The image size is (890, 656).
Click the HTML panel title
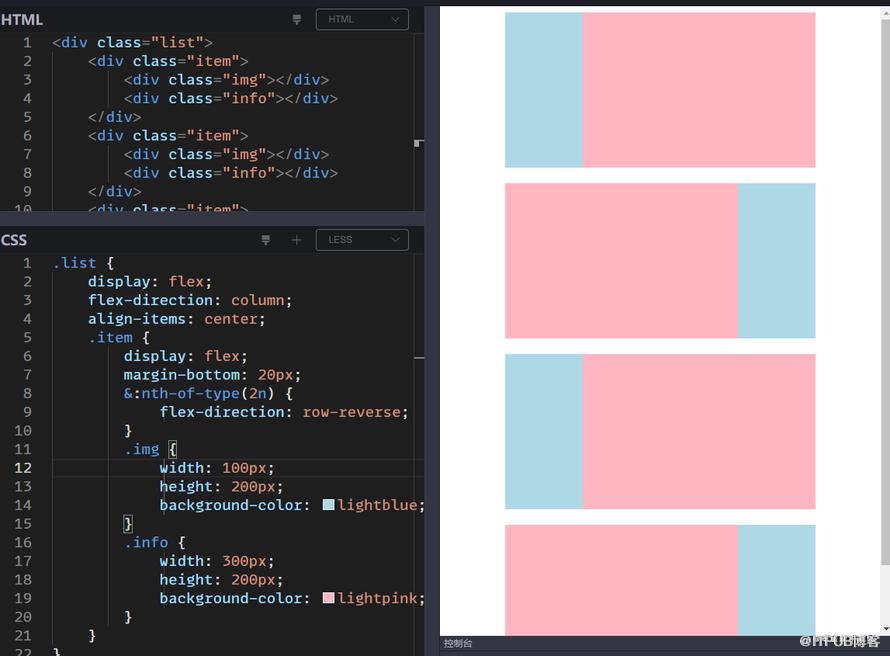click(22, 20)
